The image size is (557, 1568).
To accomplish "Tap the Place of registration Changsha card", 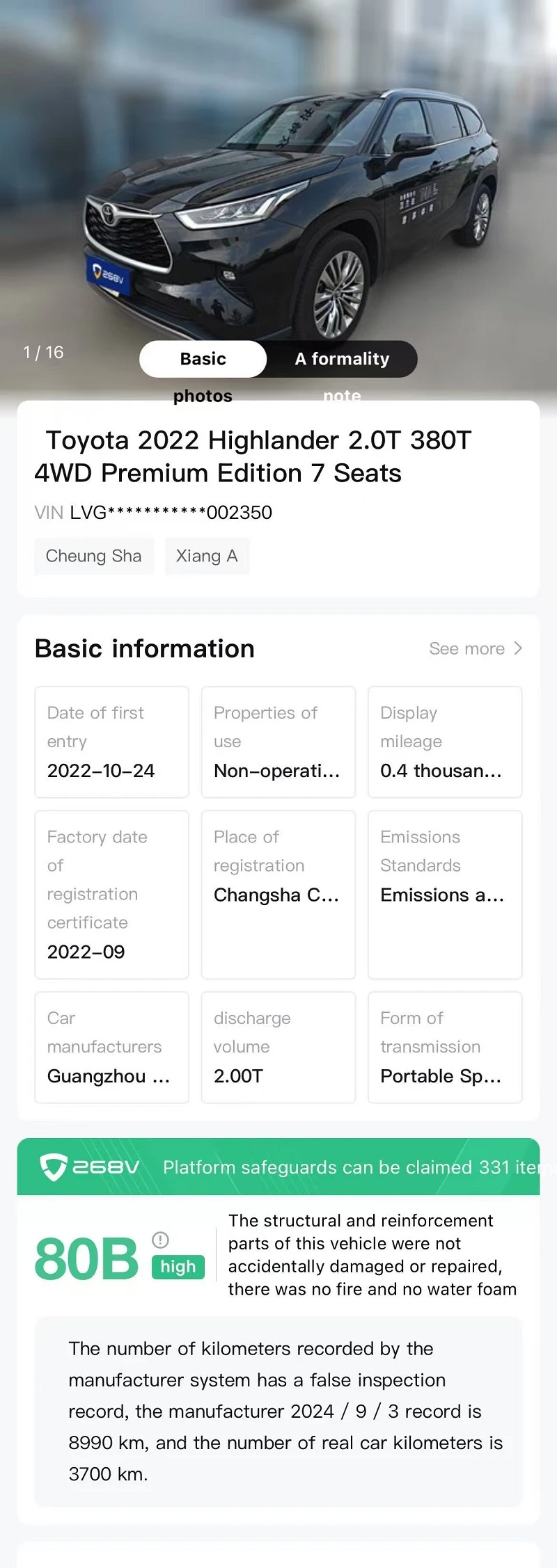I will click(278, 895).
